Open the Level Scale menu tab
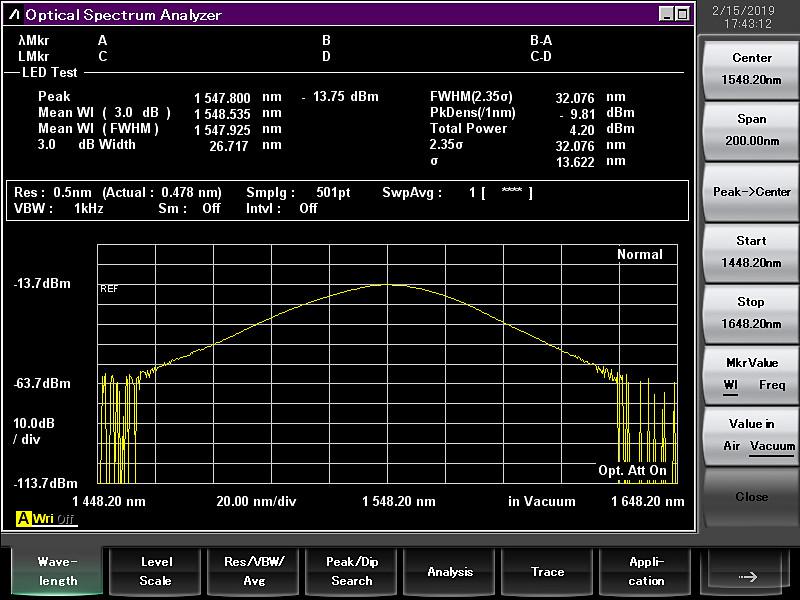Image resolution: width=800 pixels, height=600 pixels. click(156, 571)
